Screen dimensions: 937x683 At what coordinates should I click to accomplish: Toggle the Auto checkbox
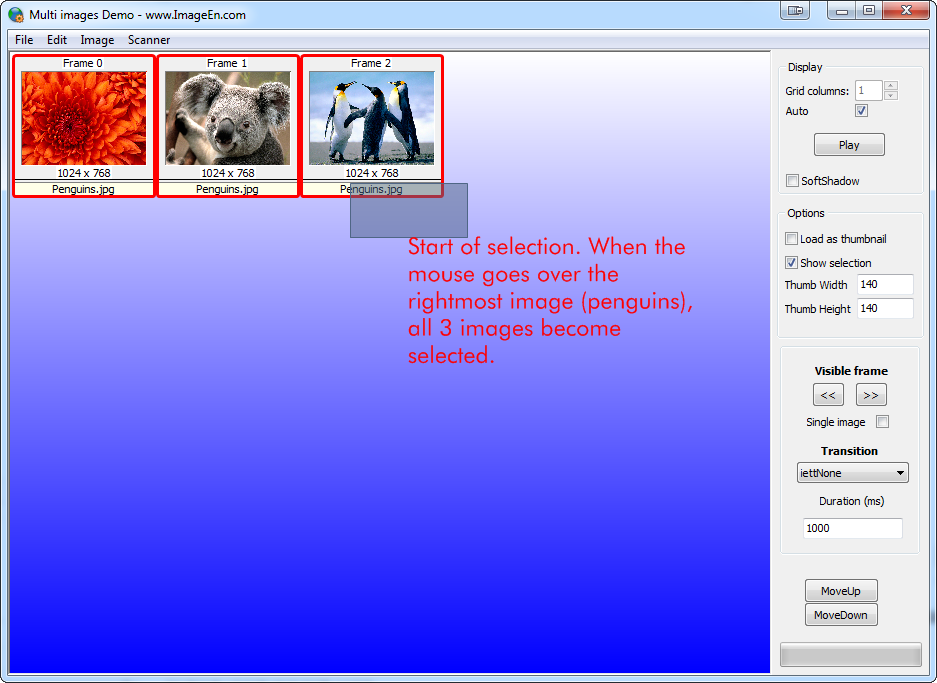(861, 111)
